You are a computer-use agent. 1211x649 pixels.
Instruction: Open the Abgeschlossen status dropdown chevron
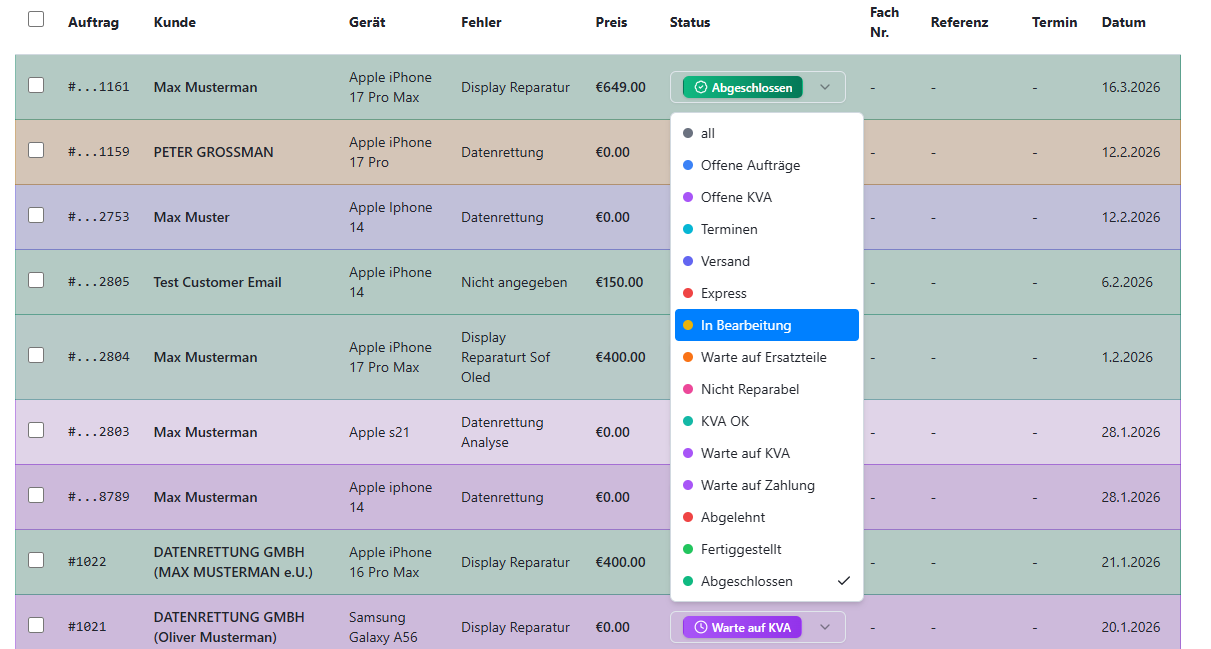(825, 87)
